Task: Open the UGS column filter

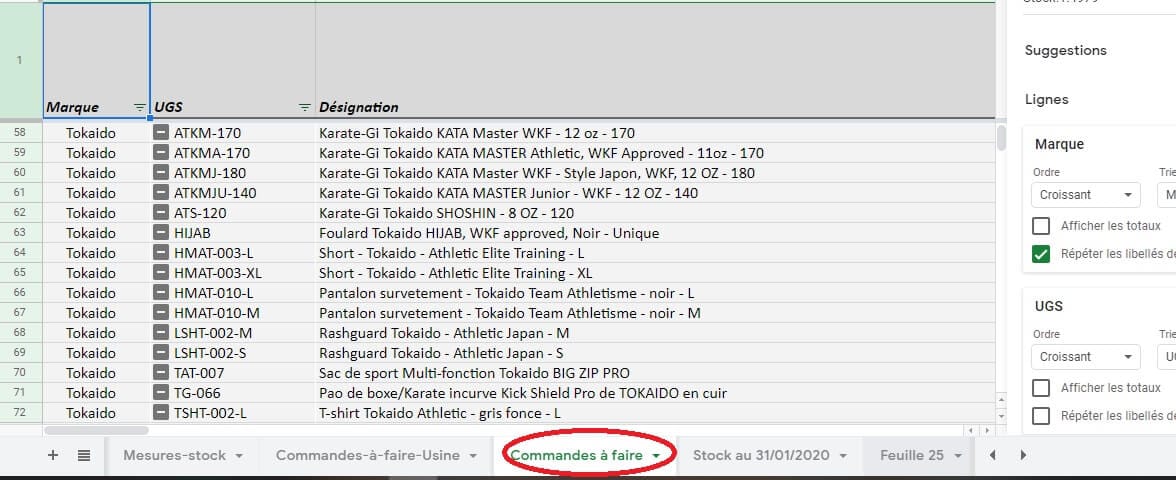Action: 304,107
